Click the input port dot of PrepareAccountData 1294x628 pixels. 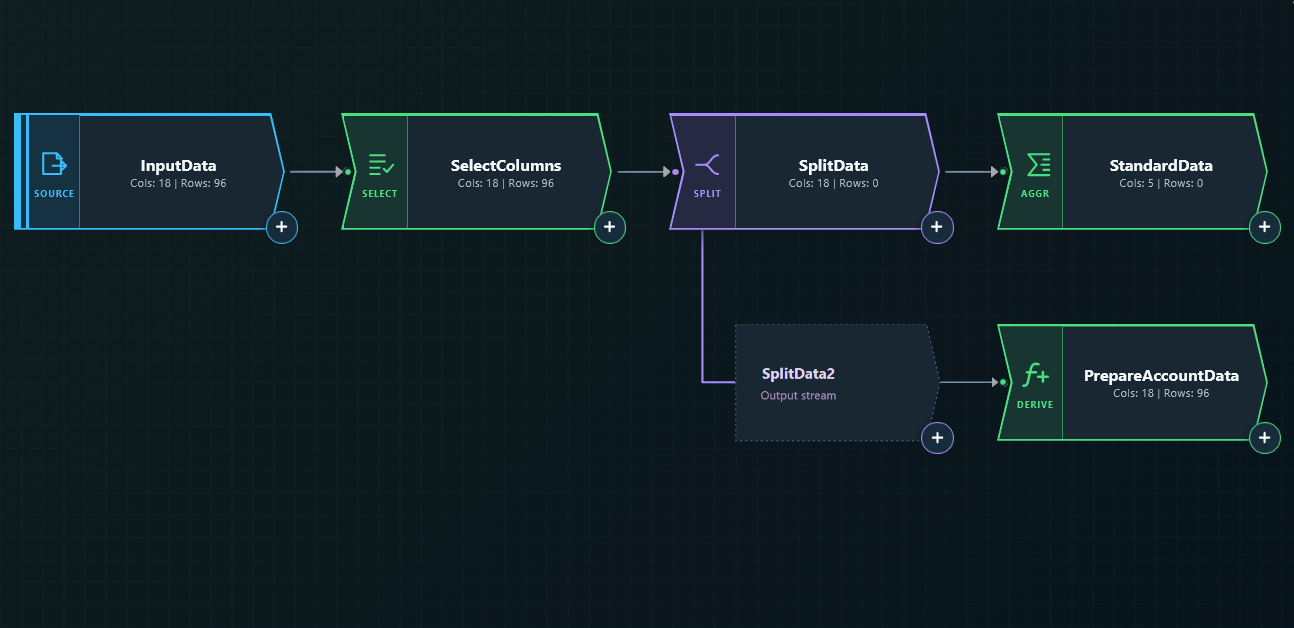(x=1003, y=382)
